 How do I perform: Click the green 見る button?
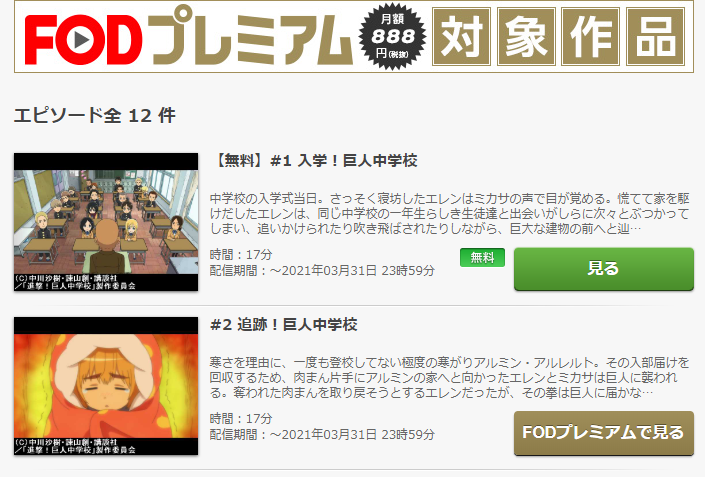point(604,269)
